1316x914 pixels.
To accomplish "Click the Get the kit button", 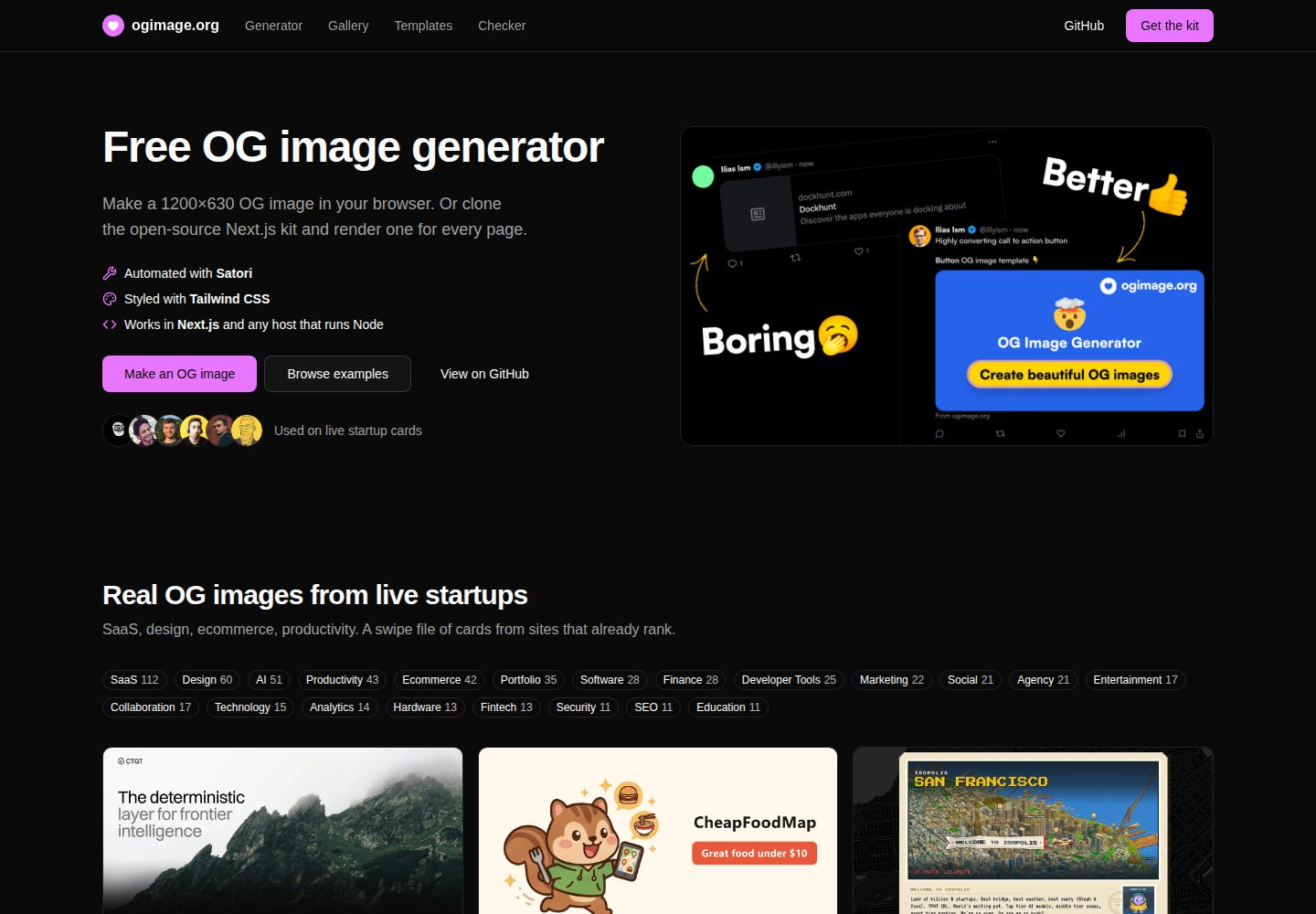I will pyautogui.click(x=1170, y=26).
